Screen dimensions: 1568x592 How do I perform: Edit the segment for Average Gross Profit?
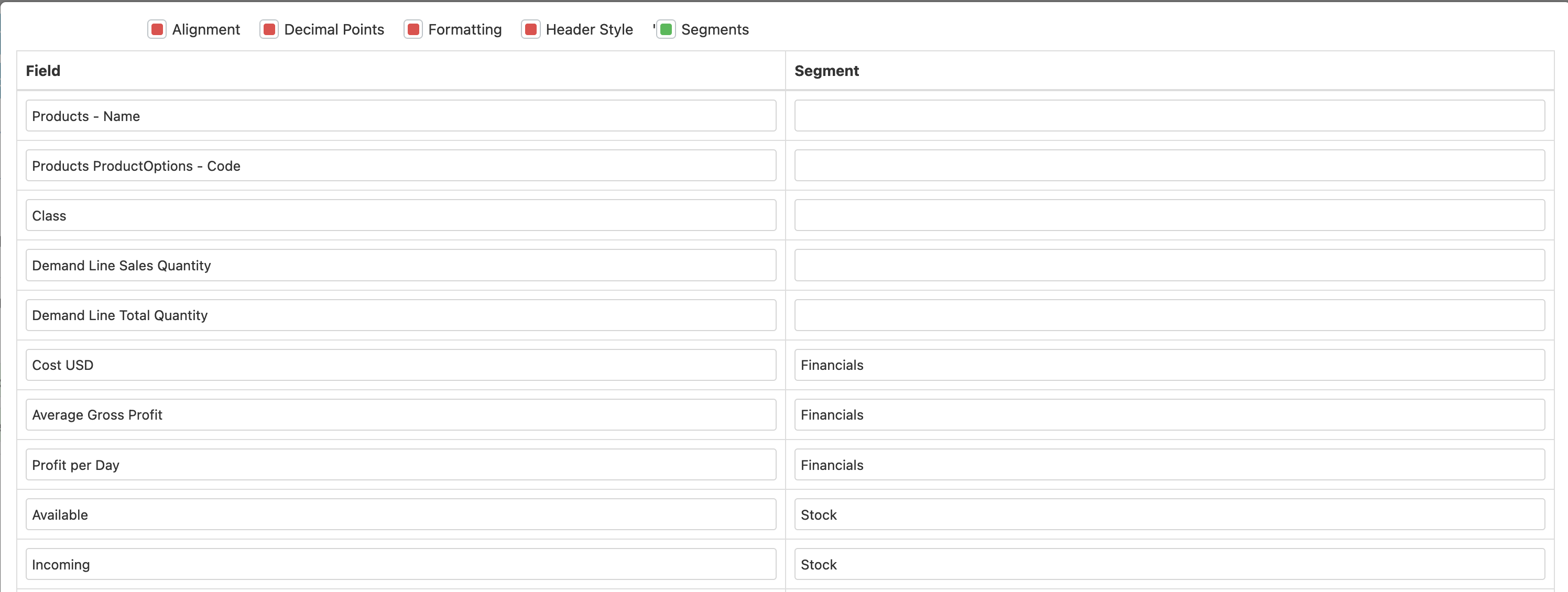click(1169, 414)
